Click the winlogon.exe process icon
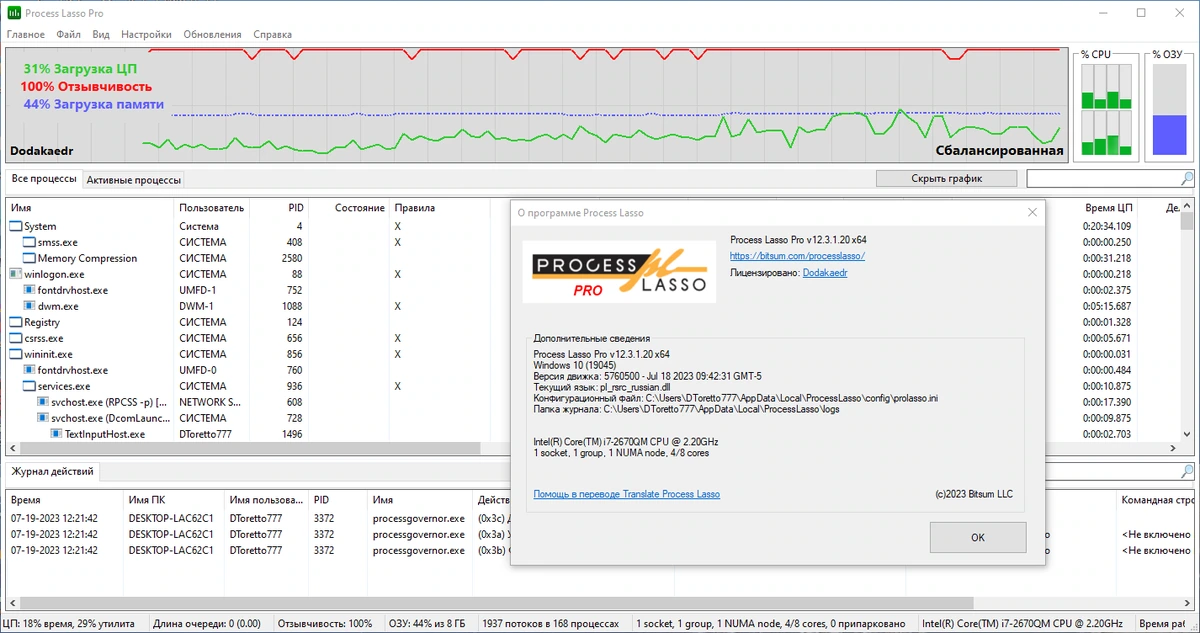This screenshot has width=1200, height=633. tap(15, 274)
